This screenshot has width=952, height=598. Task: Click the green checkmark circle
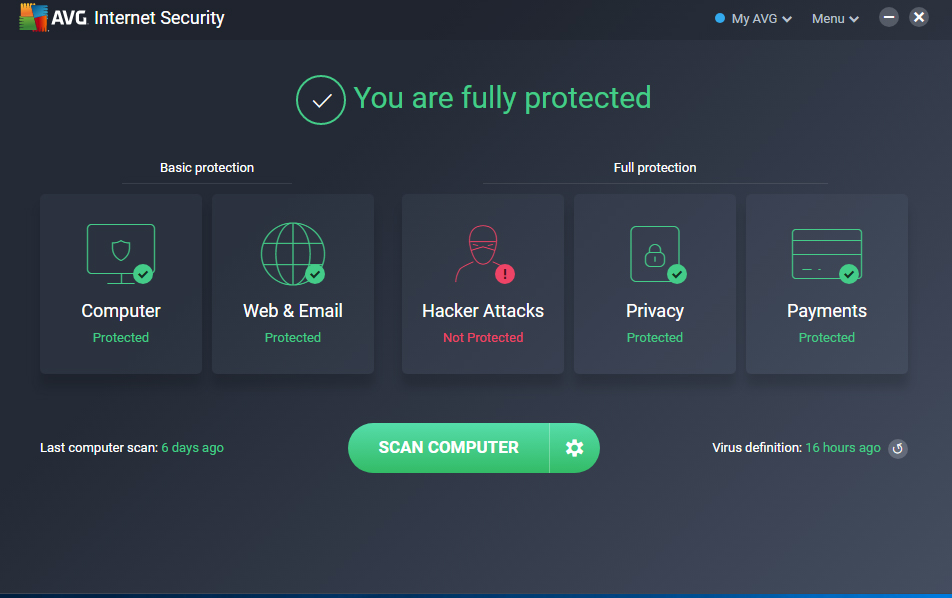pos(320,99)
